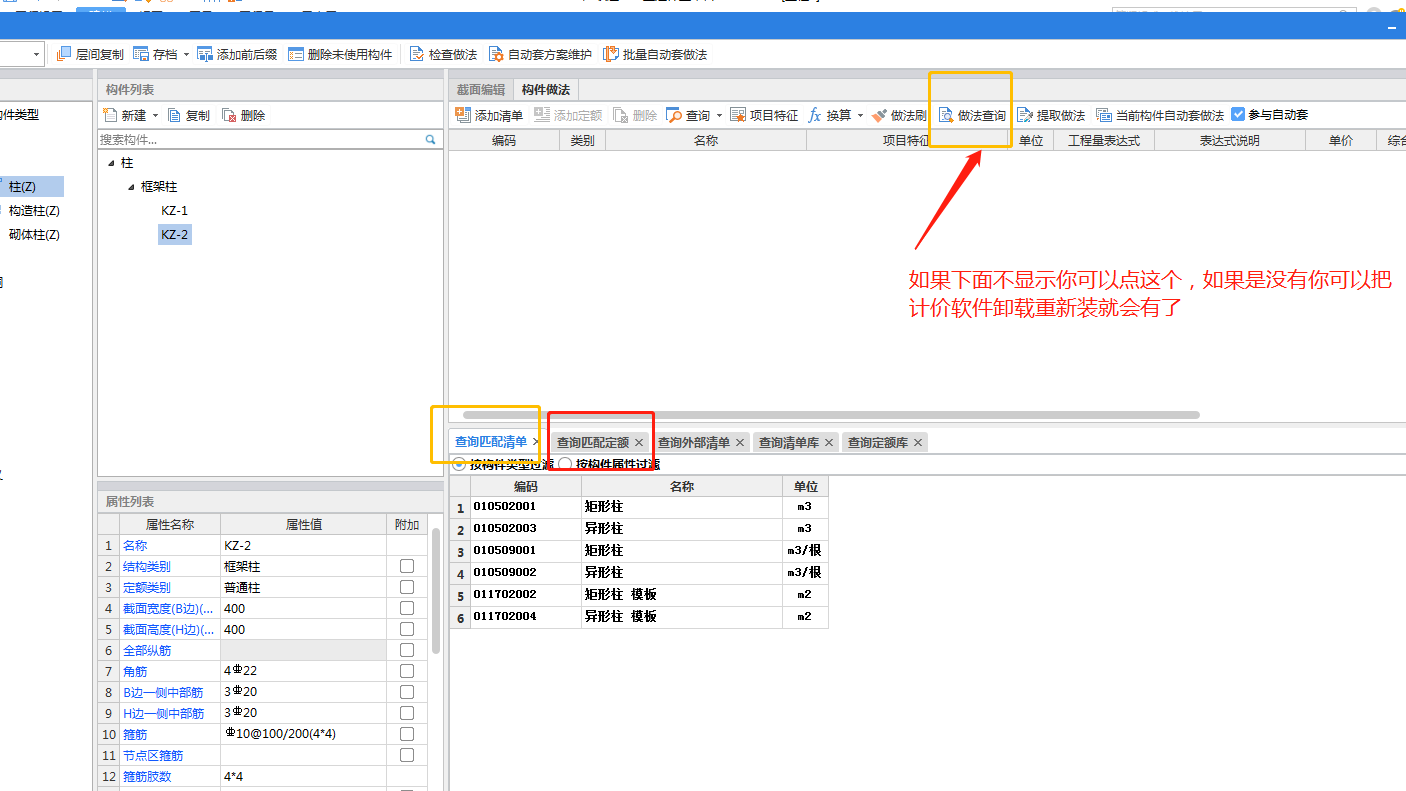Toggle the 参与自动套 checkbox
This screenshot has width=1406, height=791.
pyautogui.click(x=1238, y=114)
